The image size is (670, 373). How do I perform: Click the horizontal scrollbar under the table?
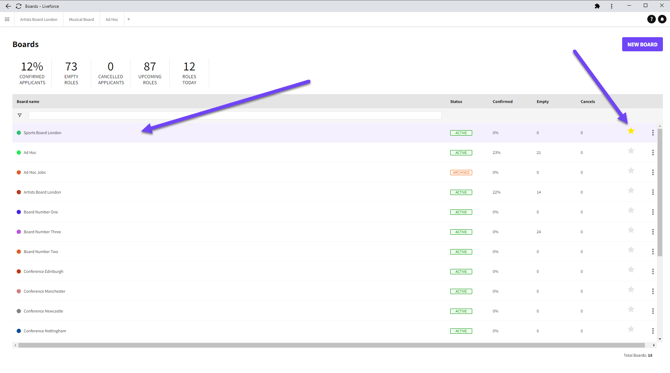(x=331, y=345)
